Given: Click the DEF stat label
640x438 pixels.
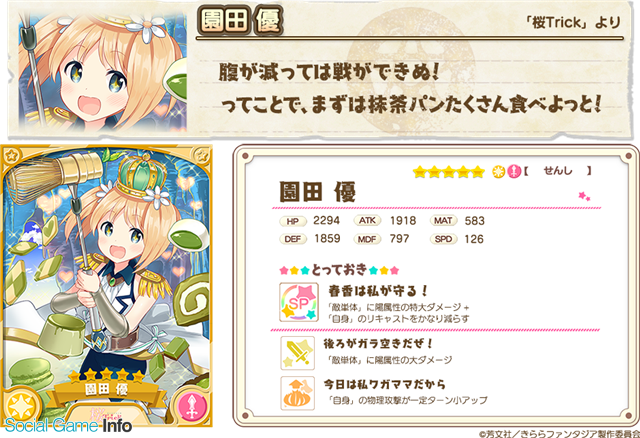Looking at the screenshot, I should tap(293, 239).
